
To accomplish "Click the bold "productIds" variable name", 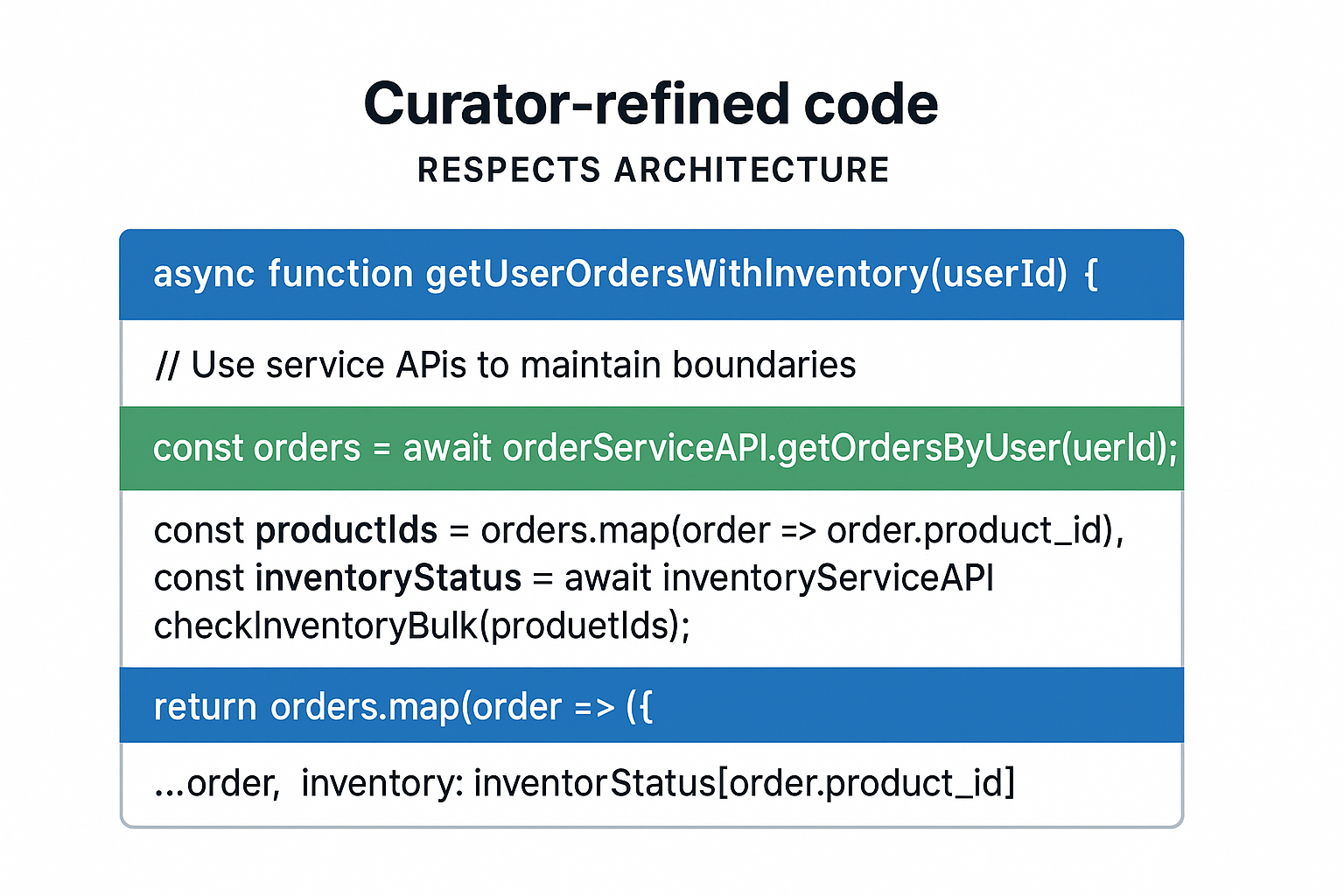I will (346, 531).
